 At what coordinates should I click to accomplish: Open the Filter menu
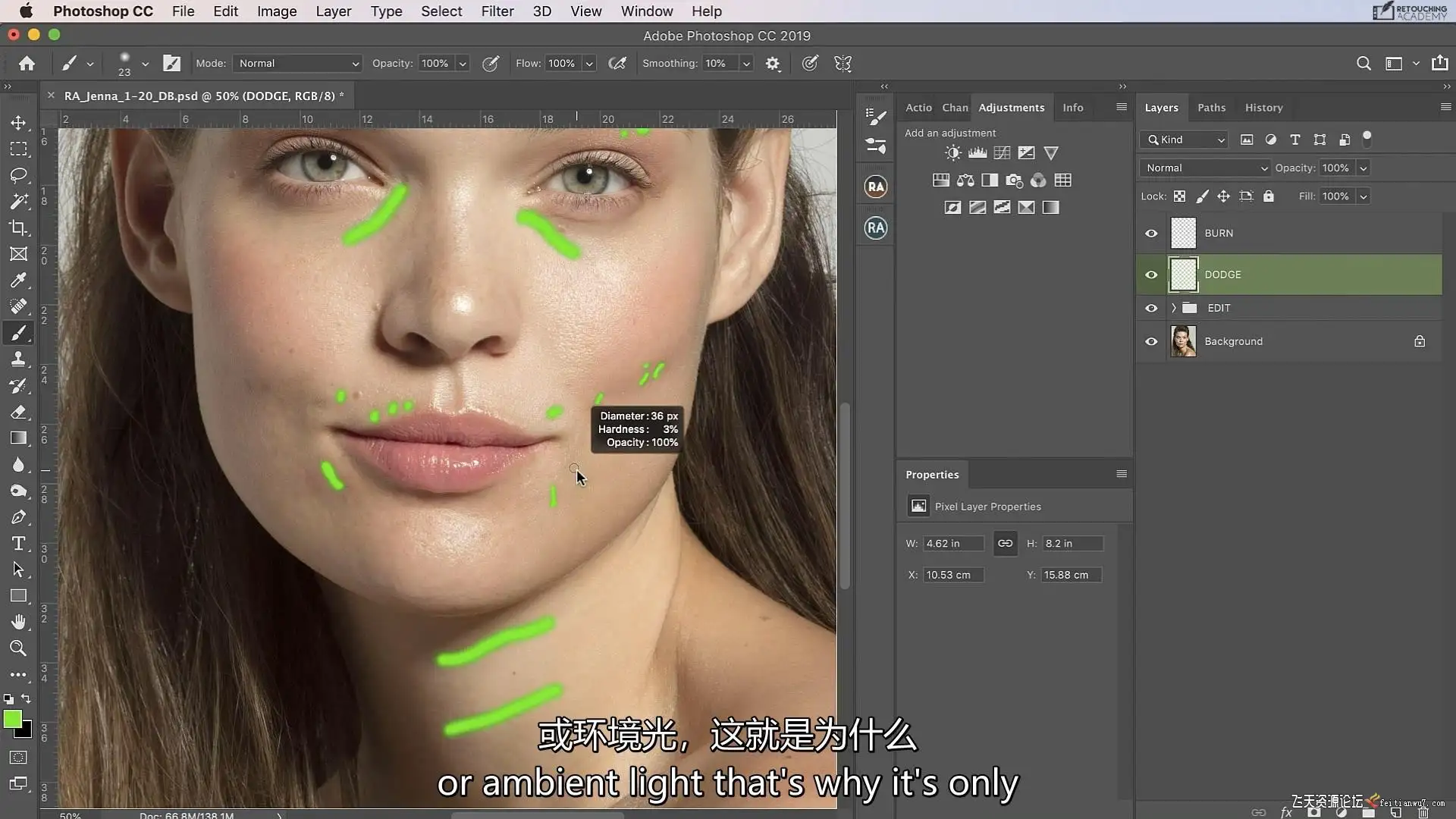tap(497, 11)
